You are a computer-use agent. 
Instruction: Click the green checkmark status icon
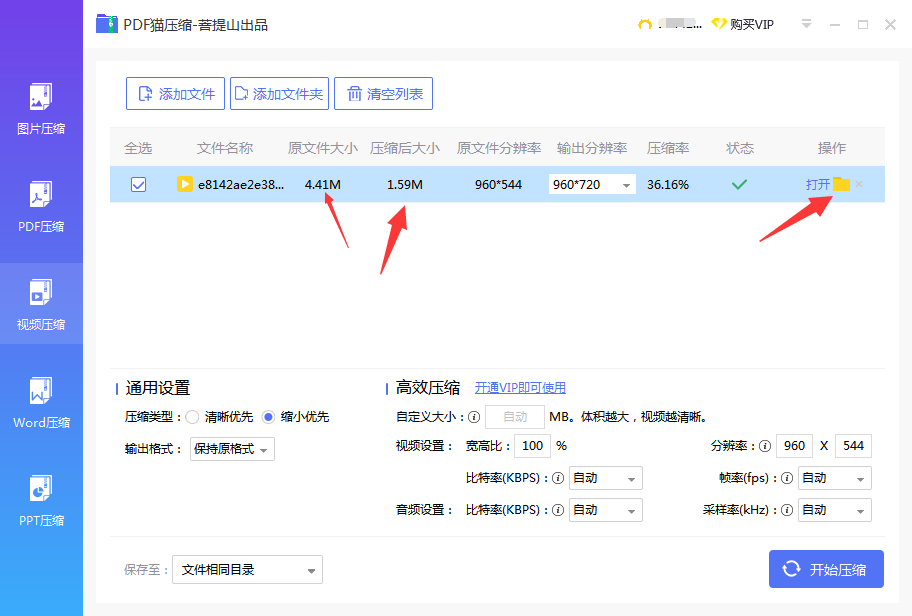coord(739,184)
